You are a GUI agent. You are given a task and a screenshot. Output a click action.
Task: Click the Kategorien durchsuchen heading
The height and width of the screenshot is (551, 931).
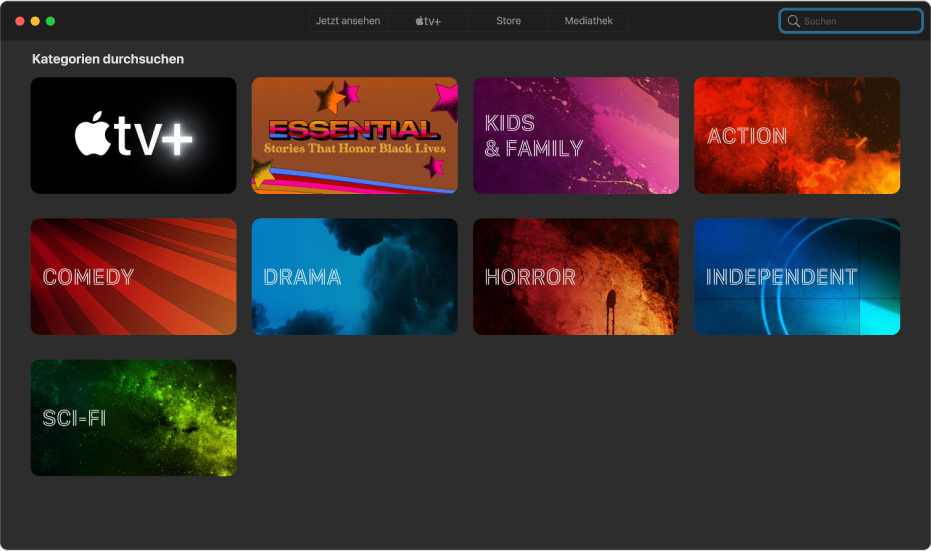point(108,59)
